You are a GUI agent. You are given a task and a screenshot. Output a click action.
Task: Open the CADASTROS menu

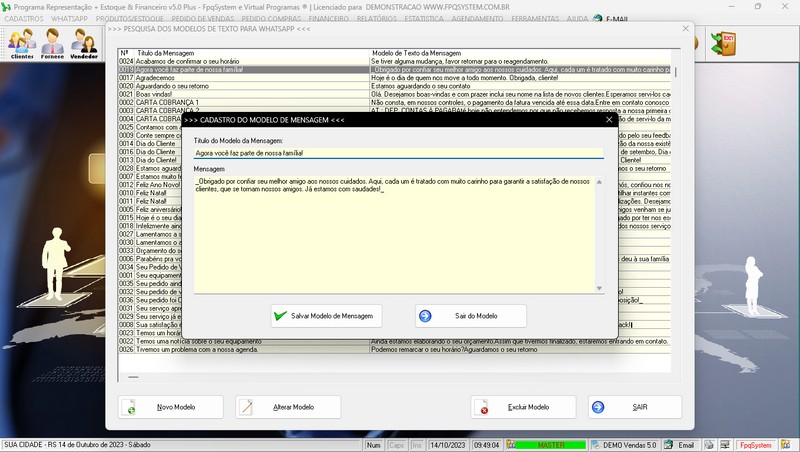tap(24, 18)
